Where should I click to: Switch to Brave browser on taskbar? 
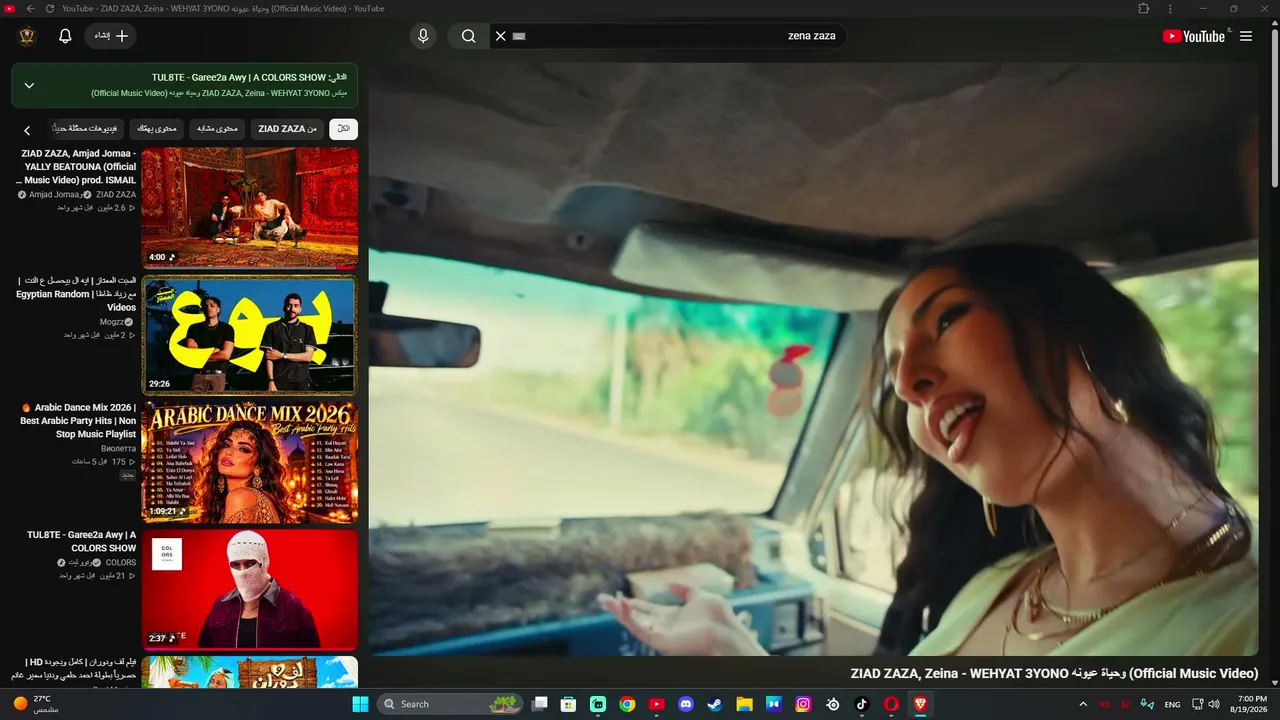pos(920,704)
